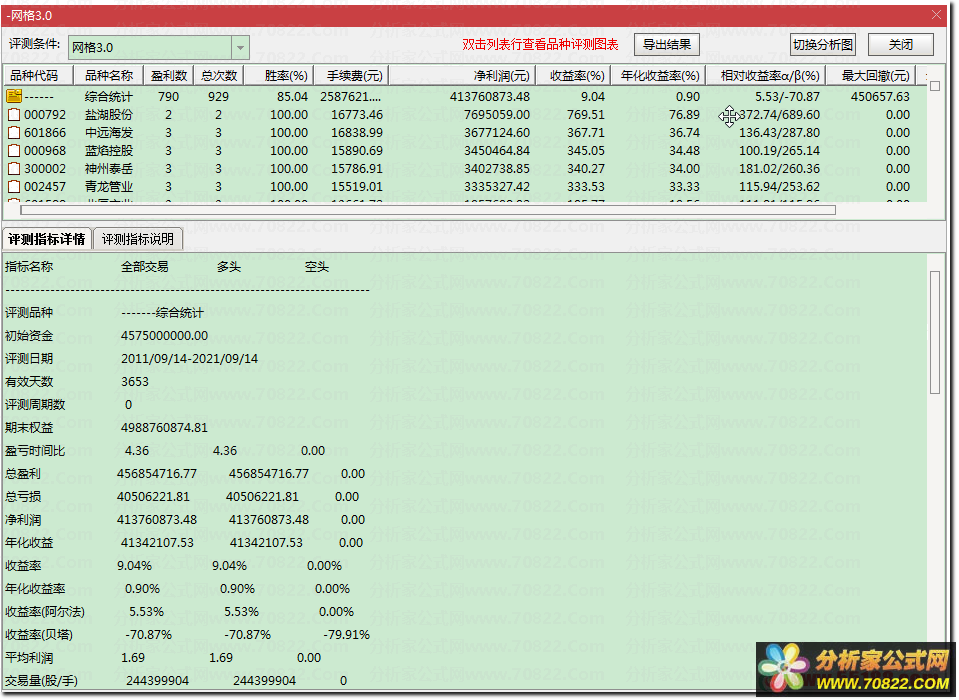Click the folder icon of the 综合统计 row
This screenshot has width=959, height=700.
tap(14, 97)
